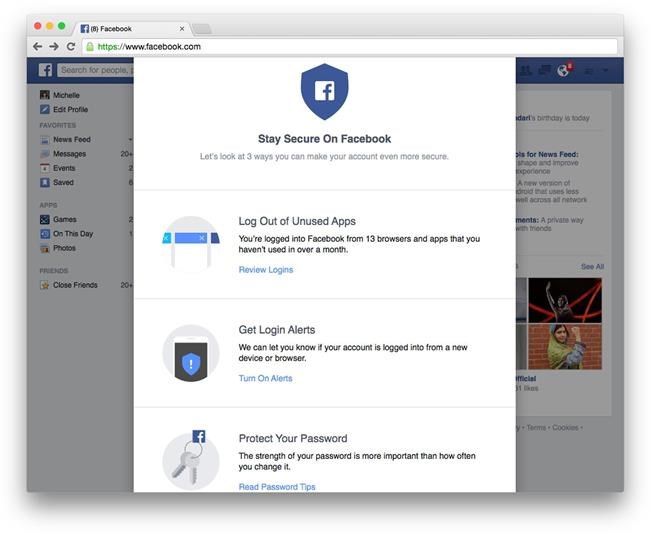
Task: Open the notifications globe icon
Action: click(x=564, y=71)
